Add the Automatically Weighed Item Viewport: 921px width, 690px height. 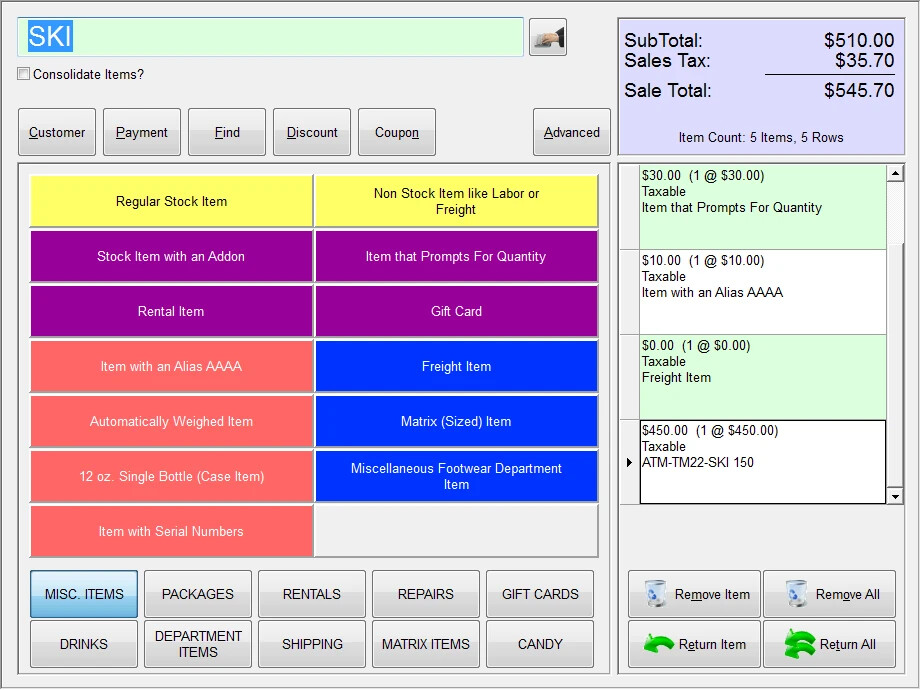pos(172,421)
